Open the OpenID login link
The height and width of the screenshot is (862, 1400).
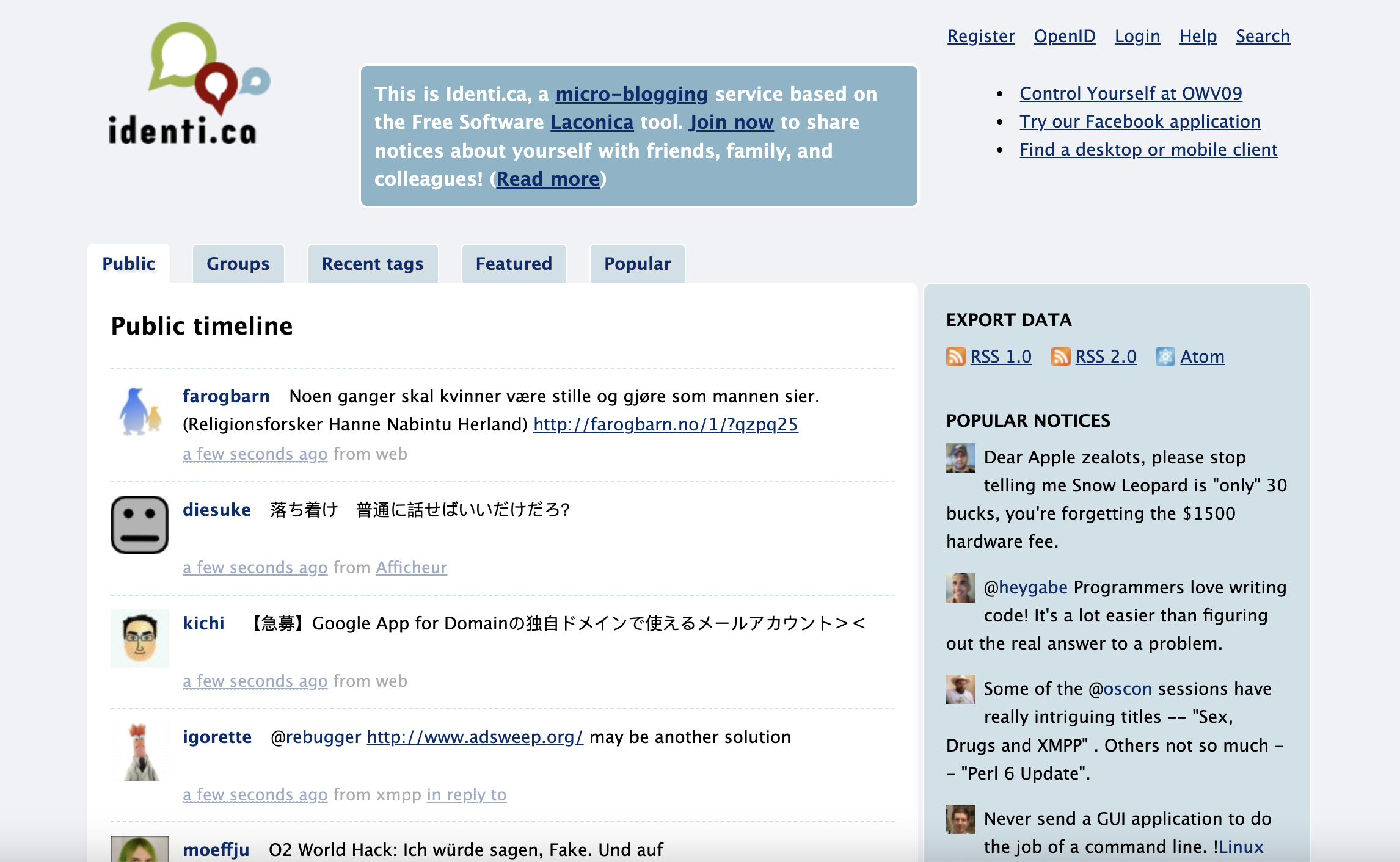coord(1065,36)
